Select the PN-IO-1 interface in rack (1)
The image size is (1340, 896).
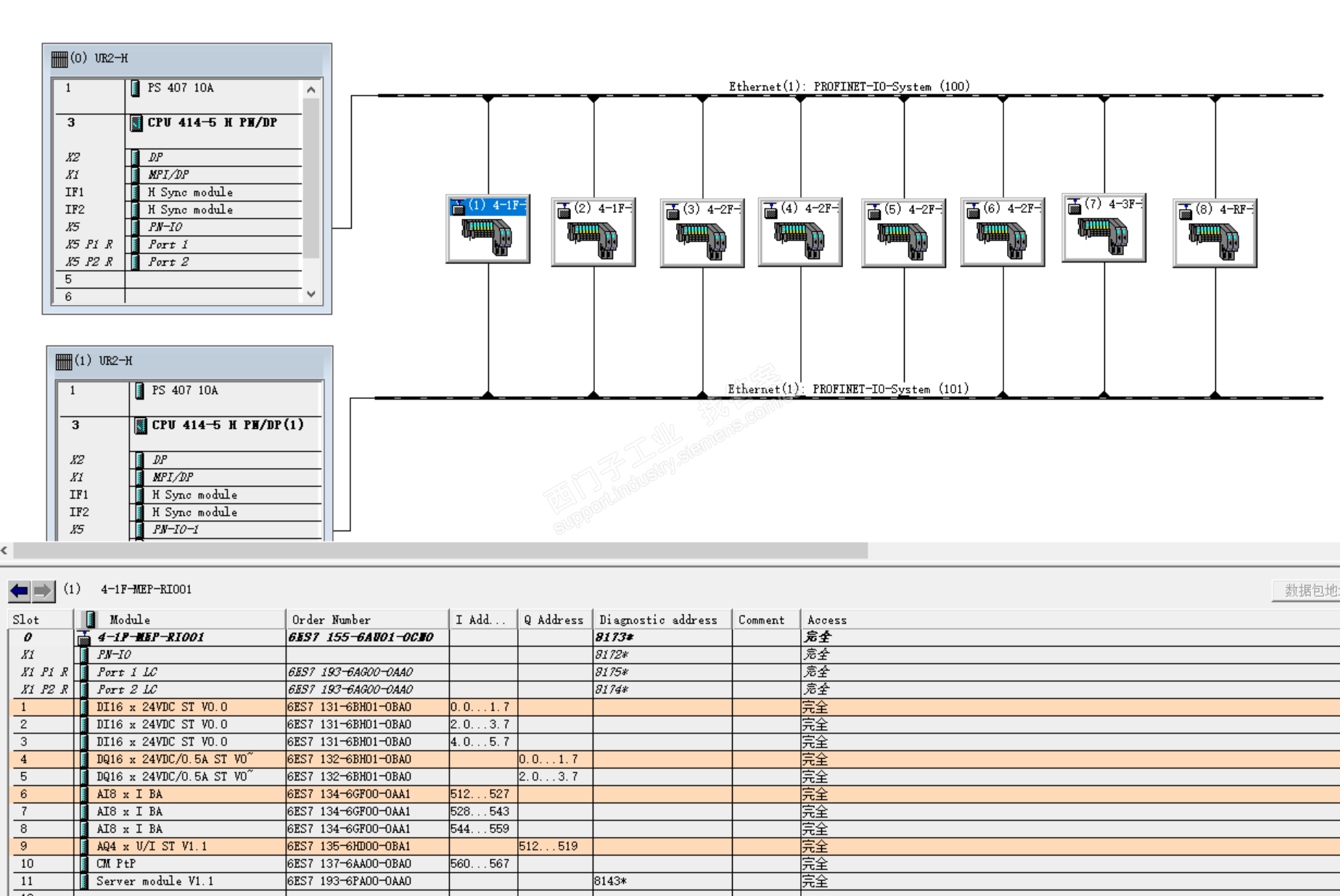pos(190,530)
